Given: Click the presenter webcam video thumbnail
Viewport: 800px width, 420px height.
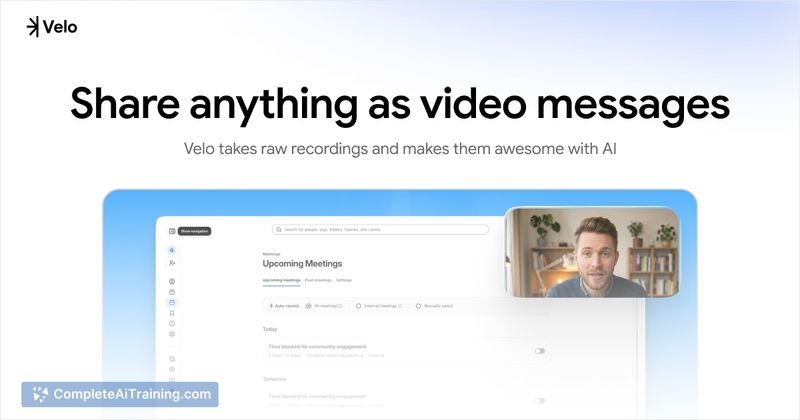Looking at the screenshot, I should tap(591, 252).
